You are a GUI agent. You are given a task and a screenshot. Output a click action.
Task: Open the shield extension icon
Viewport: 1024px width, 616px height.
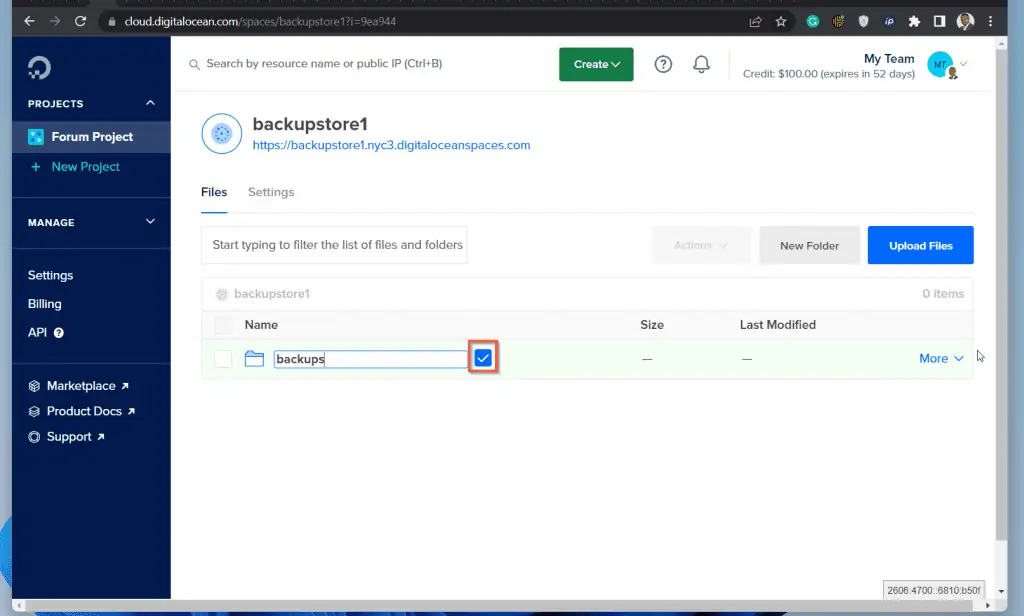coord(863,22)
